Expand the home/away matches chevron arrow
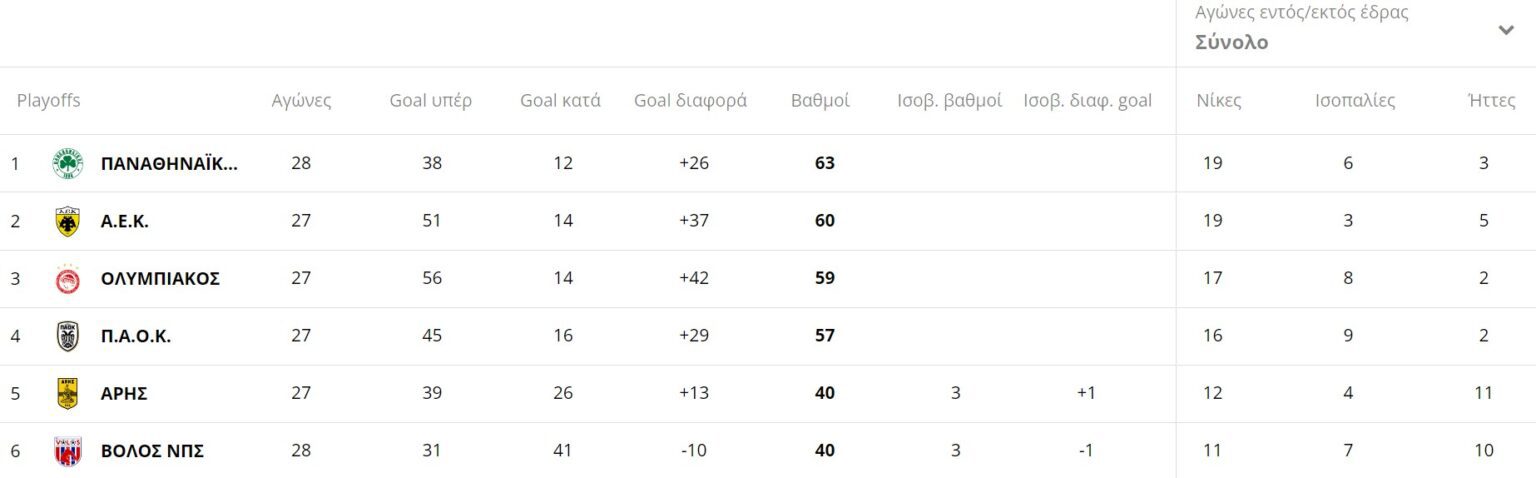Viewport: 1536px width, 478px height. pos(1506,30)
